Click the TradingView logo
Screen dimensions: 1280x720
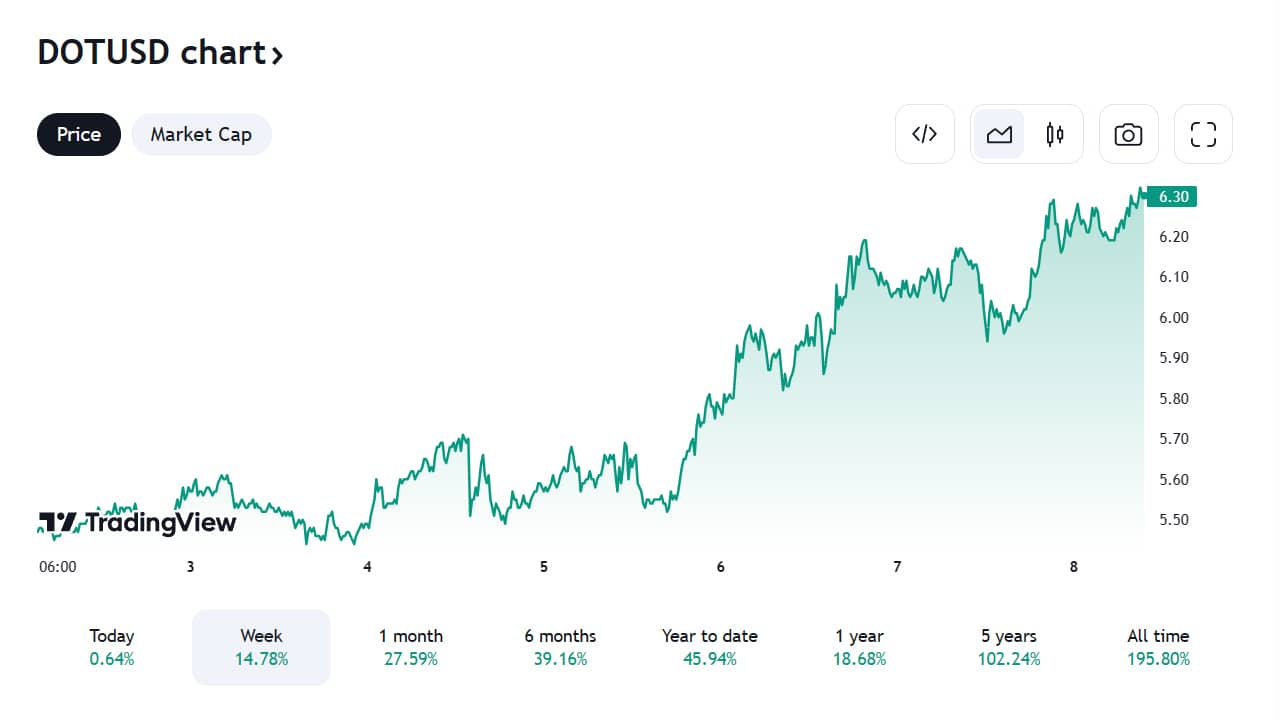pos(138,522)
